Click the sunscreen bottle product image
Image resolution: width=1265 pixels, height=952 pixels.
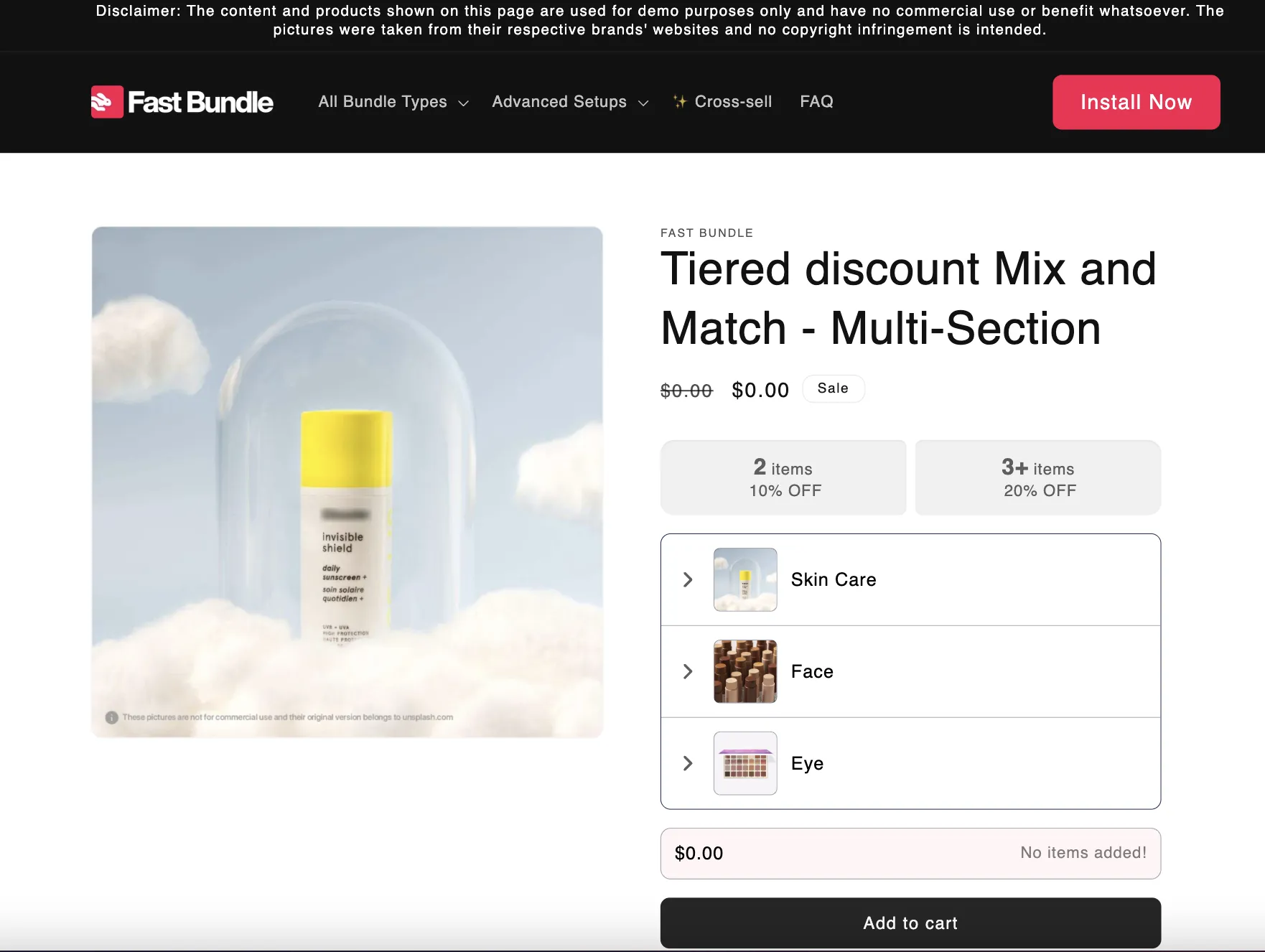point(347,481)
